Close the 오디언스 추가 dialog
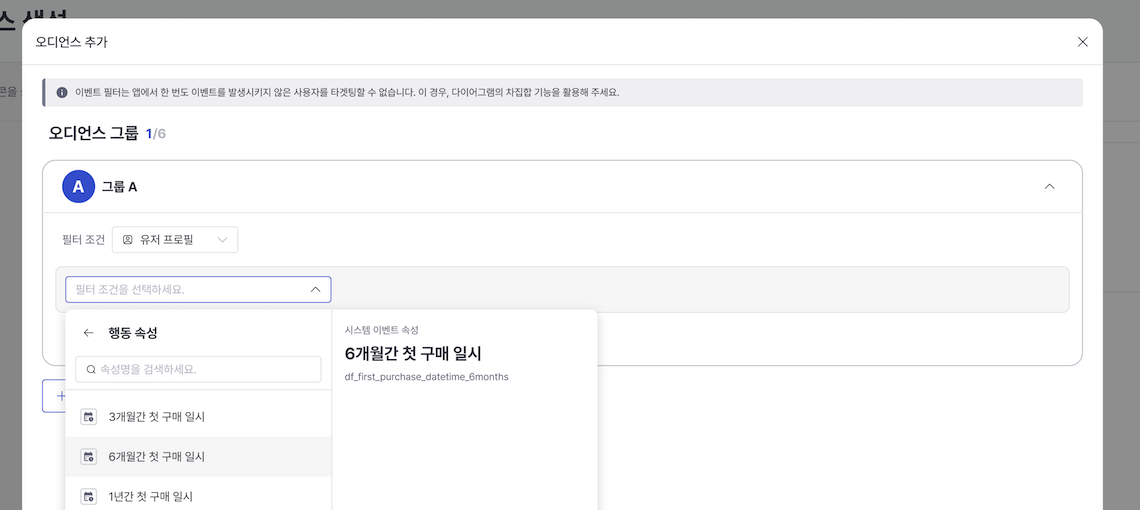This screenshot has width=1140, height=510. [x=1083, y=41]
